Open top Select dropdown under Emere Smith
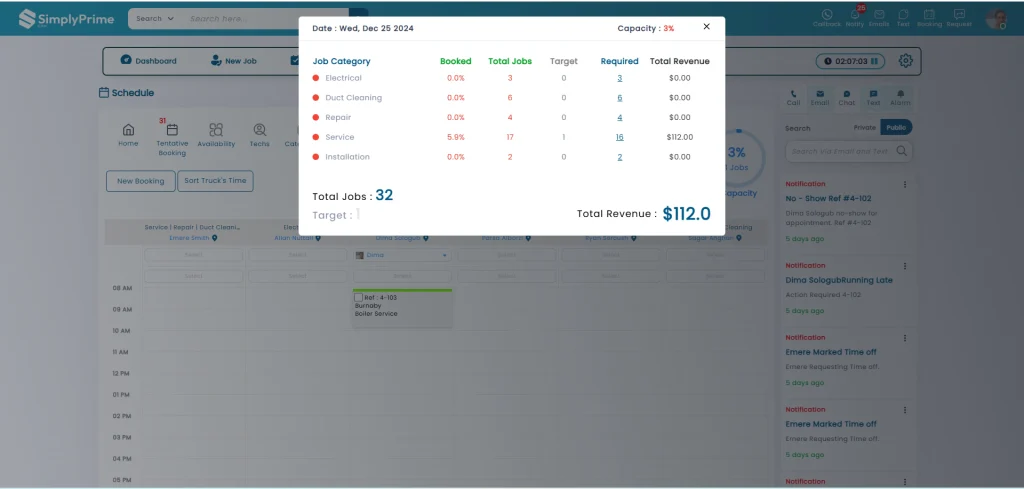This screenshot has width=1024, height=489. click(x=193, y=255)
